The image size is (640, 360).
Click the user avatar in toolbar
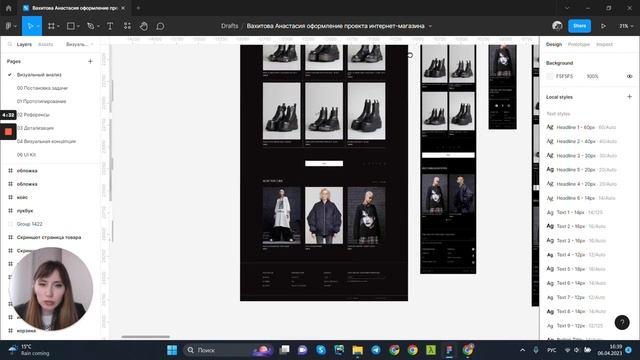557,26
